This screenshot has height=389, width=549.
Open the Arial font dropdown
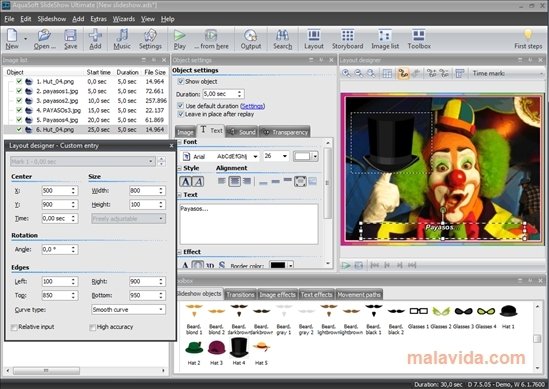click(x=256, y=156)
